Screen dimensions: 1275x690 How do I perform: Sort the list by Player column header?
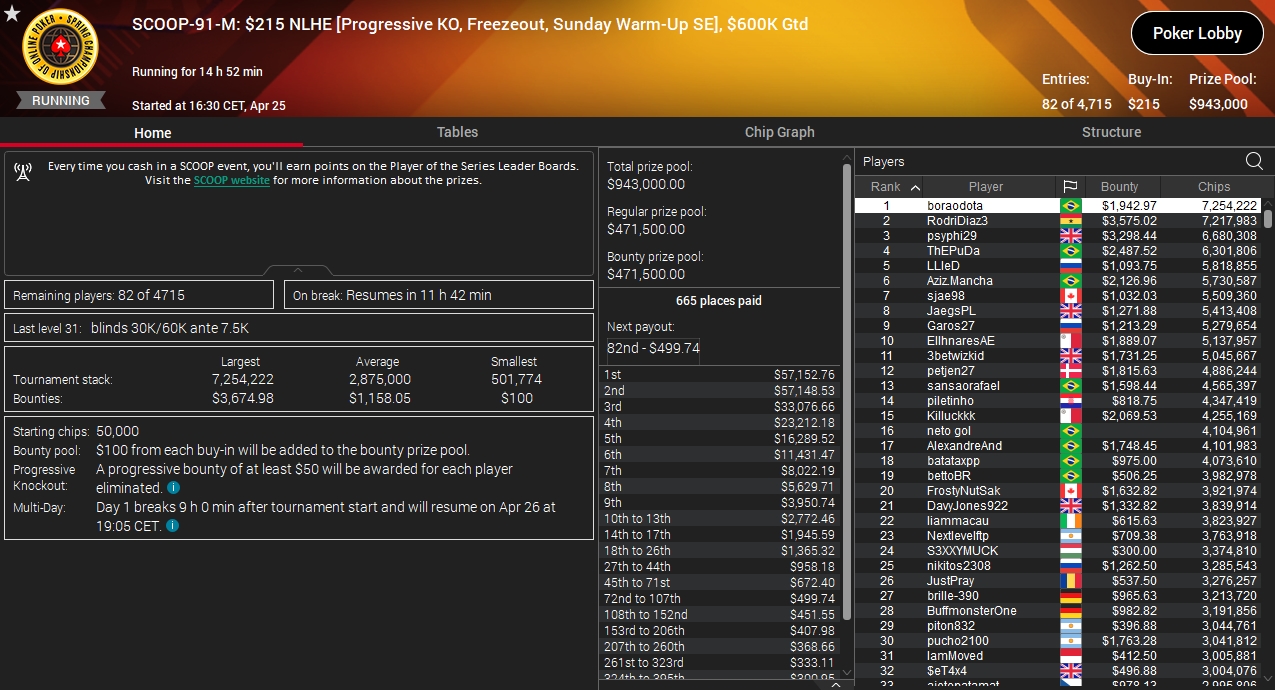click(x=985, y=186)
